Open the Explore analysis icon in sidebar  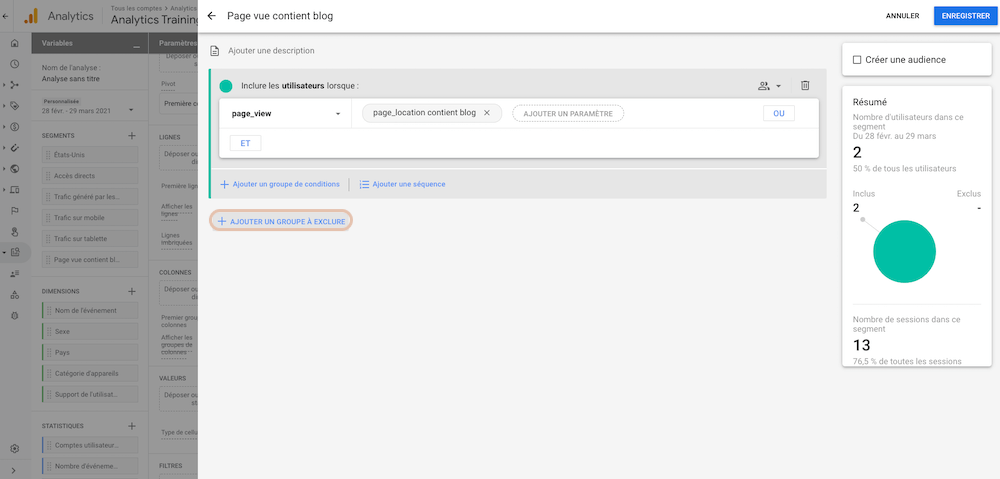click(15, 252)
